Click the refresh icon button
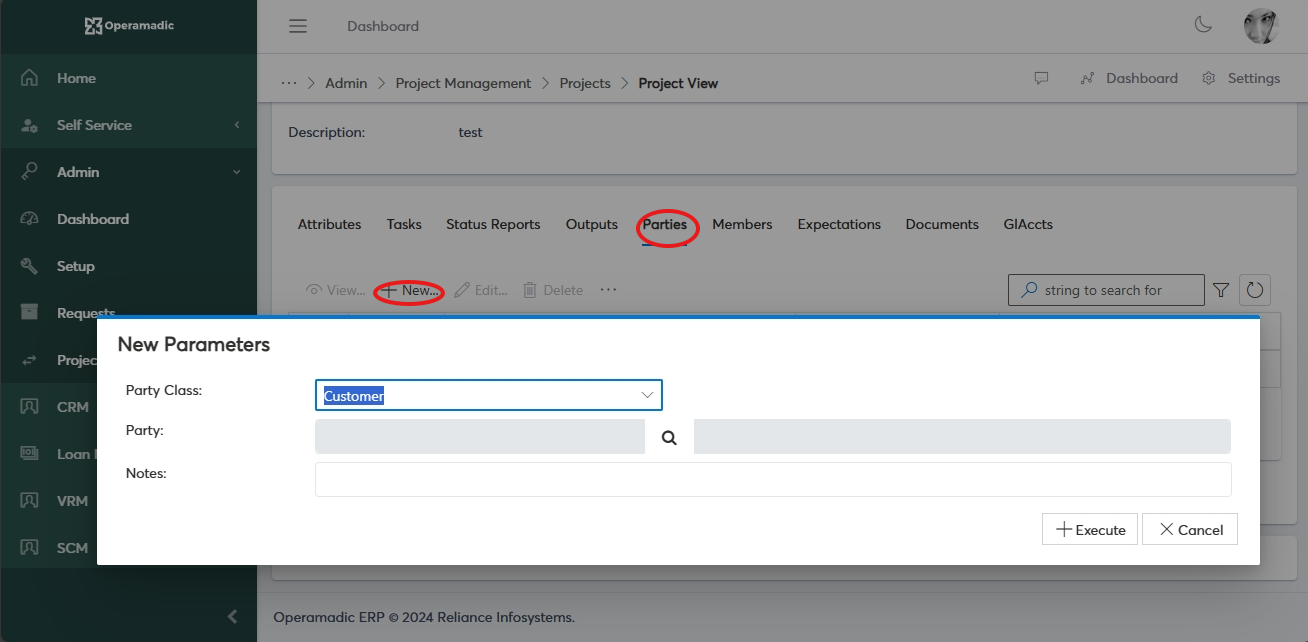Image resolution: width=1308 pixels, height=642 pixels. click(x=1255, y=290)
